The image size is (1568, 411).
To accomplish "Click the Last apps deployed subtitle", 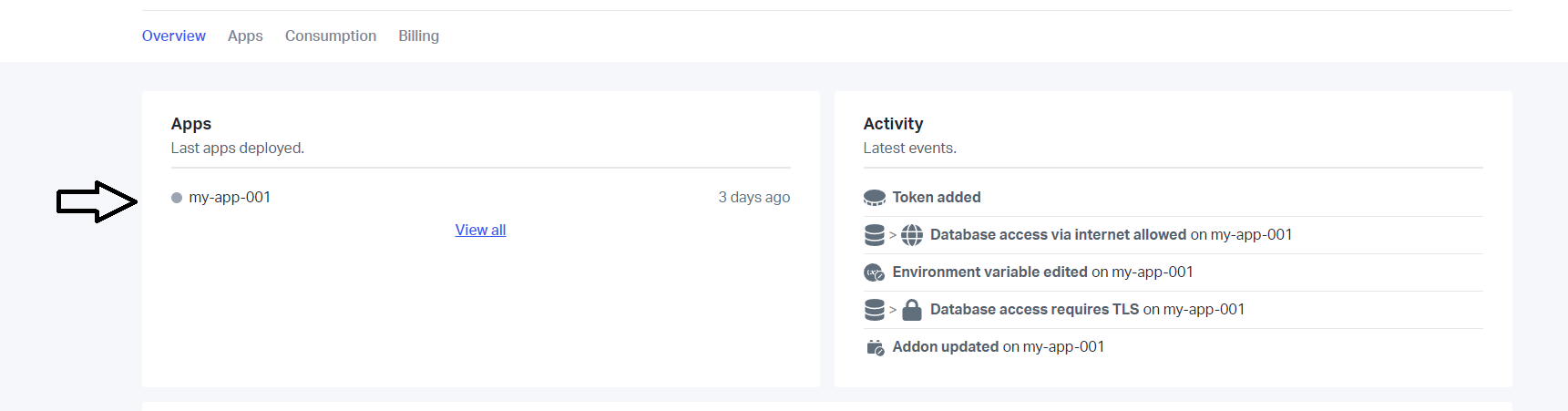I will pyautogui.click(x=237, y=148).
